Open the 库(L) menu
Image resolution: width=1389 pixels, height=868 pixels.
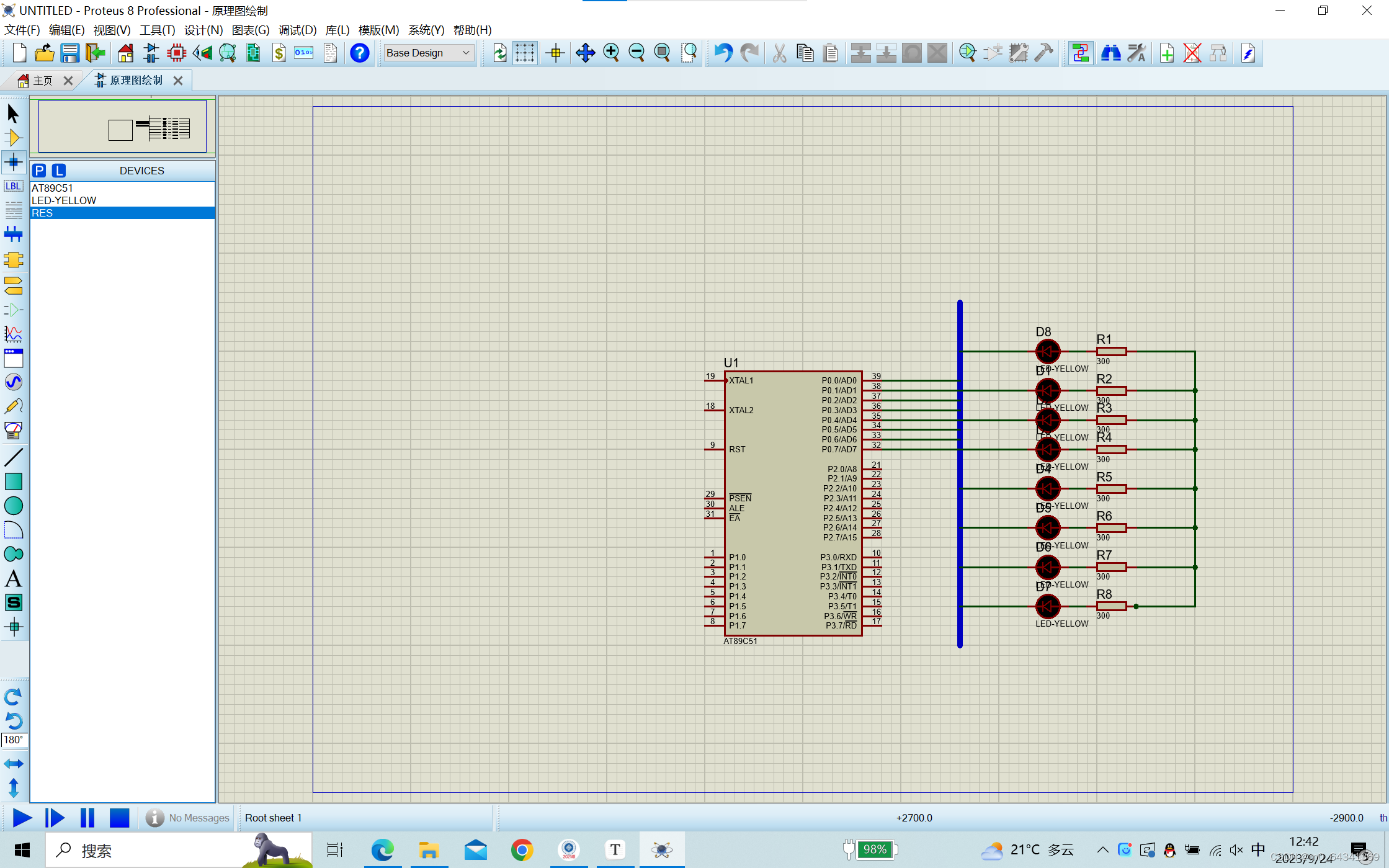click(x=337, y=30)
